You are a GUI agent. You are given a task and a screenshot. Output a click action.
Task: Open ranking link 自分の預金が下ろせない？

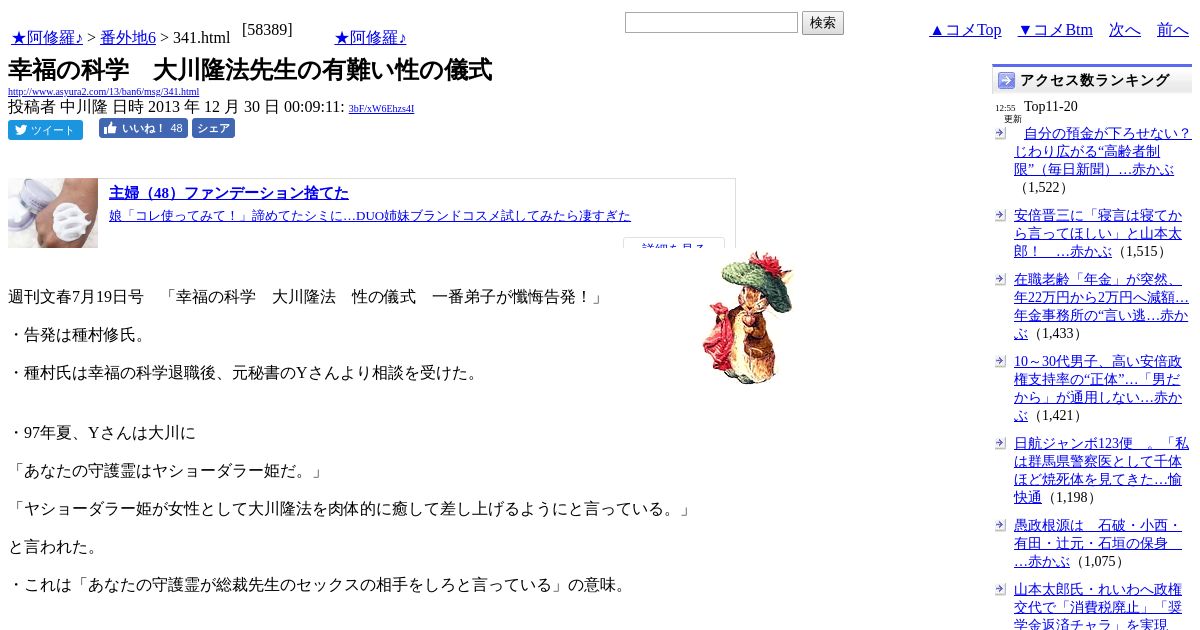[1102, 151]
